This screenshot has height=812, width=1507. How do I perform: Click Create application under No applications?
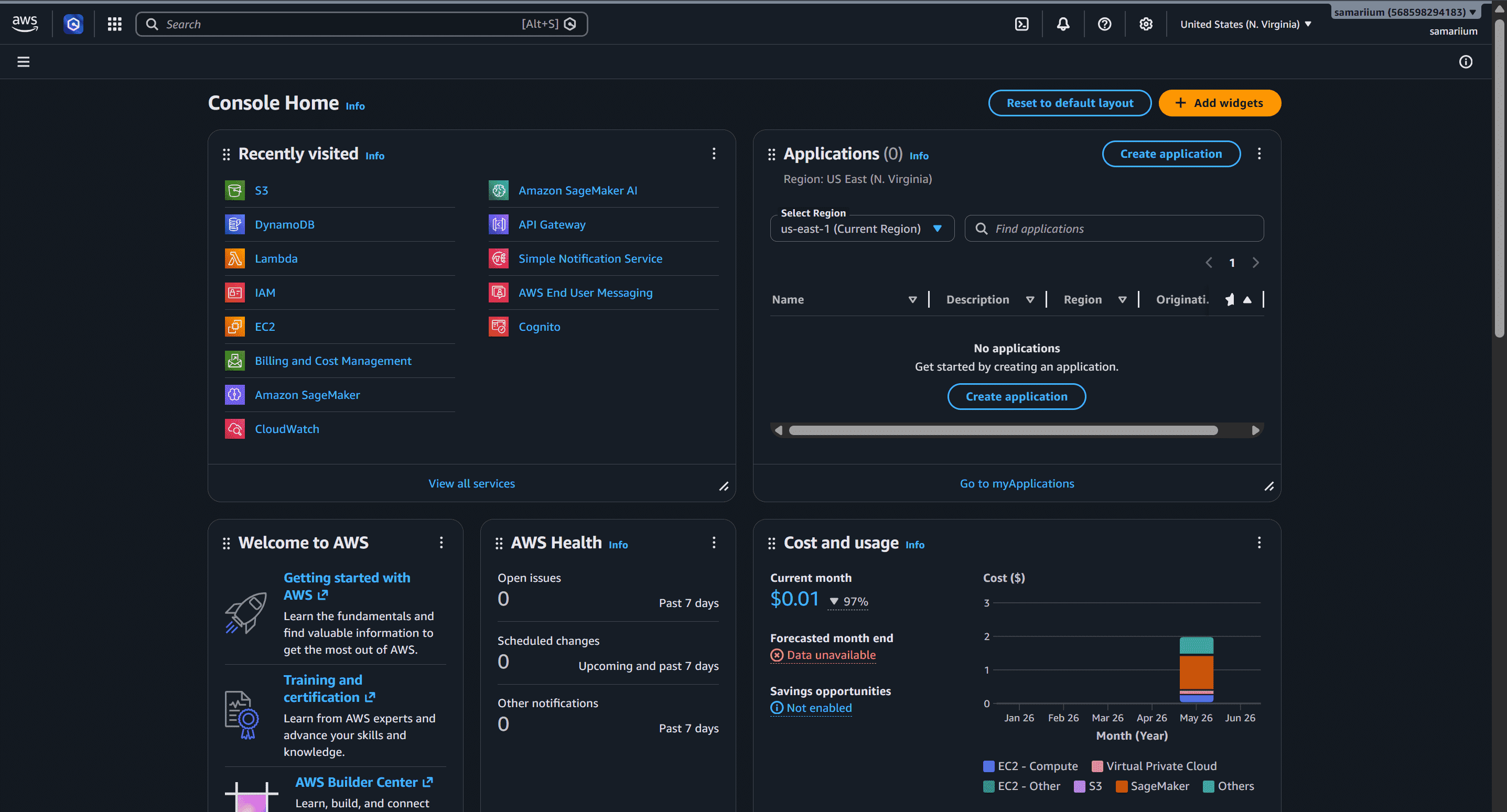tap(1016, 397)
